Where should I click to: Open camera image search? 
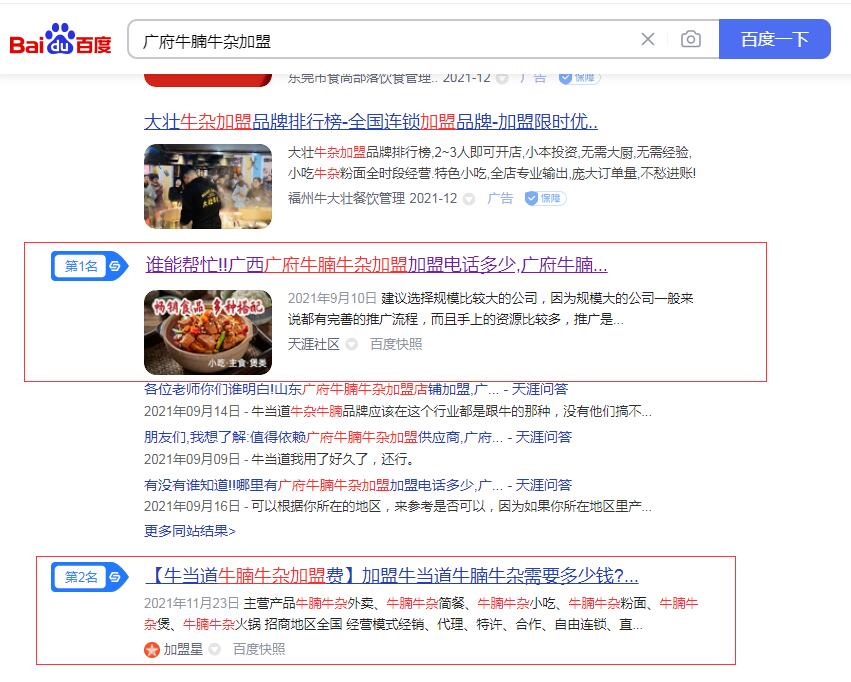click(x=691, y=39)
